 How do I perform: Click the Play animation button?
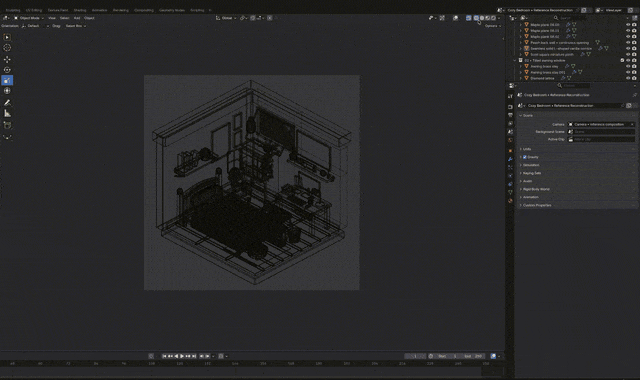[x=182, y=356]
